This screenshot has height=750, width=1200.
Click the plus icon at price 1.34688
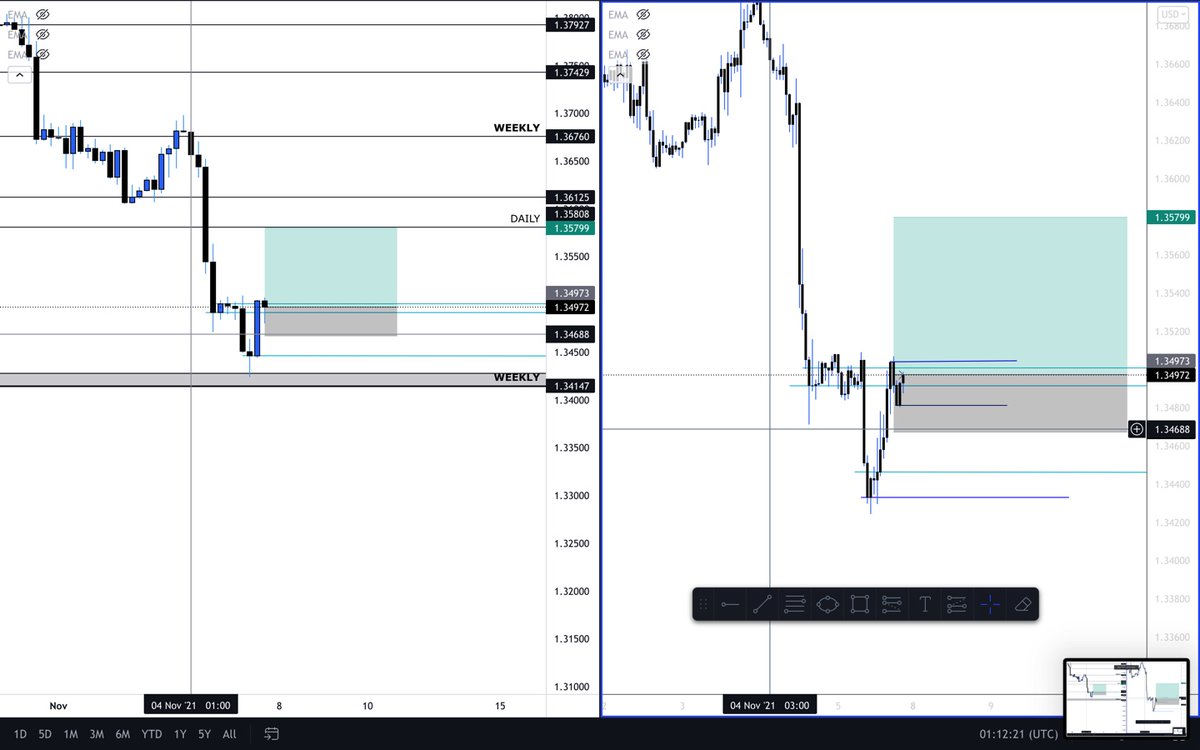point(1137,429)
